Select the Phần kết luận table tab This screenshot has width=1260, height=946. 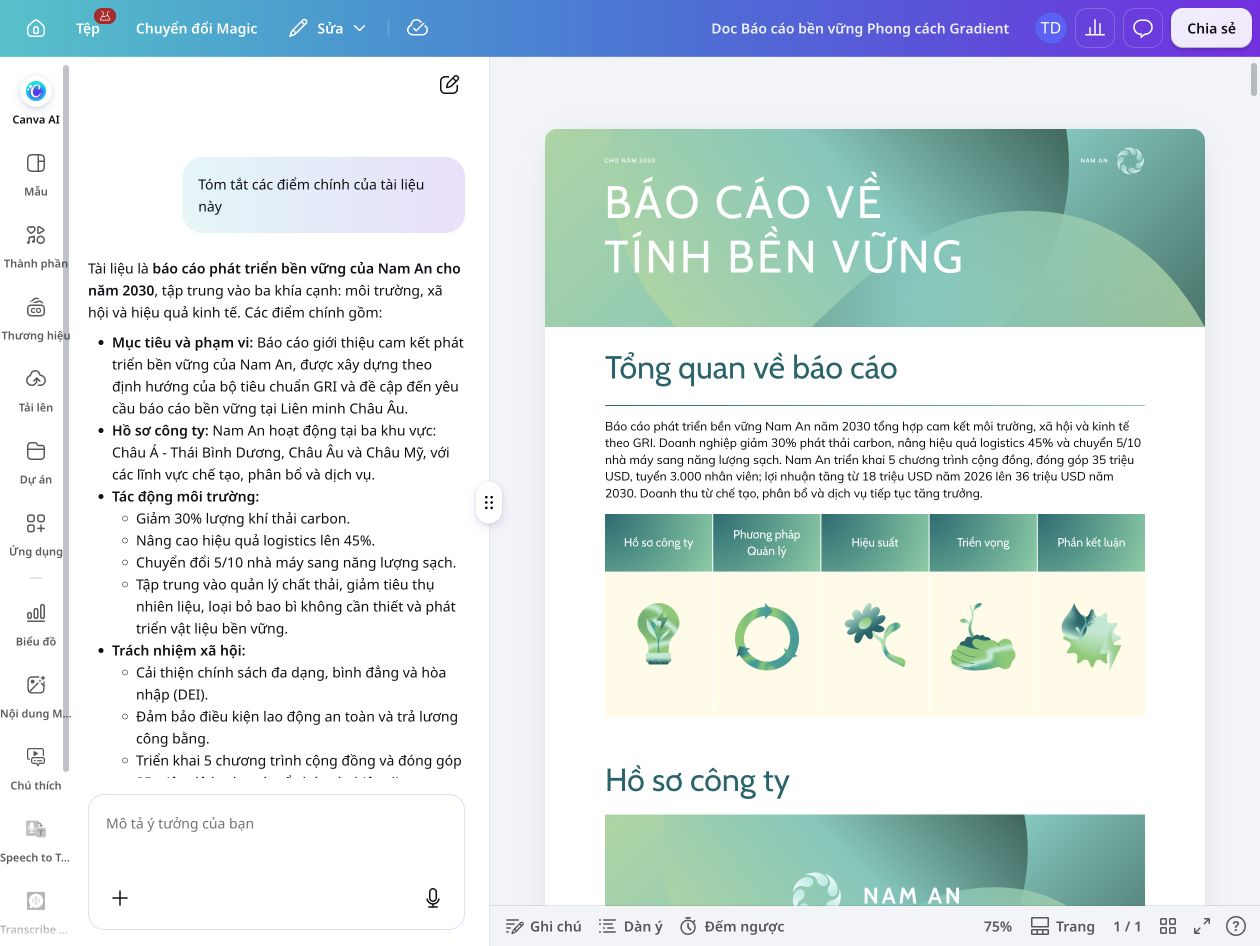click(x=1091, y=543)
